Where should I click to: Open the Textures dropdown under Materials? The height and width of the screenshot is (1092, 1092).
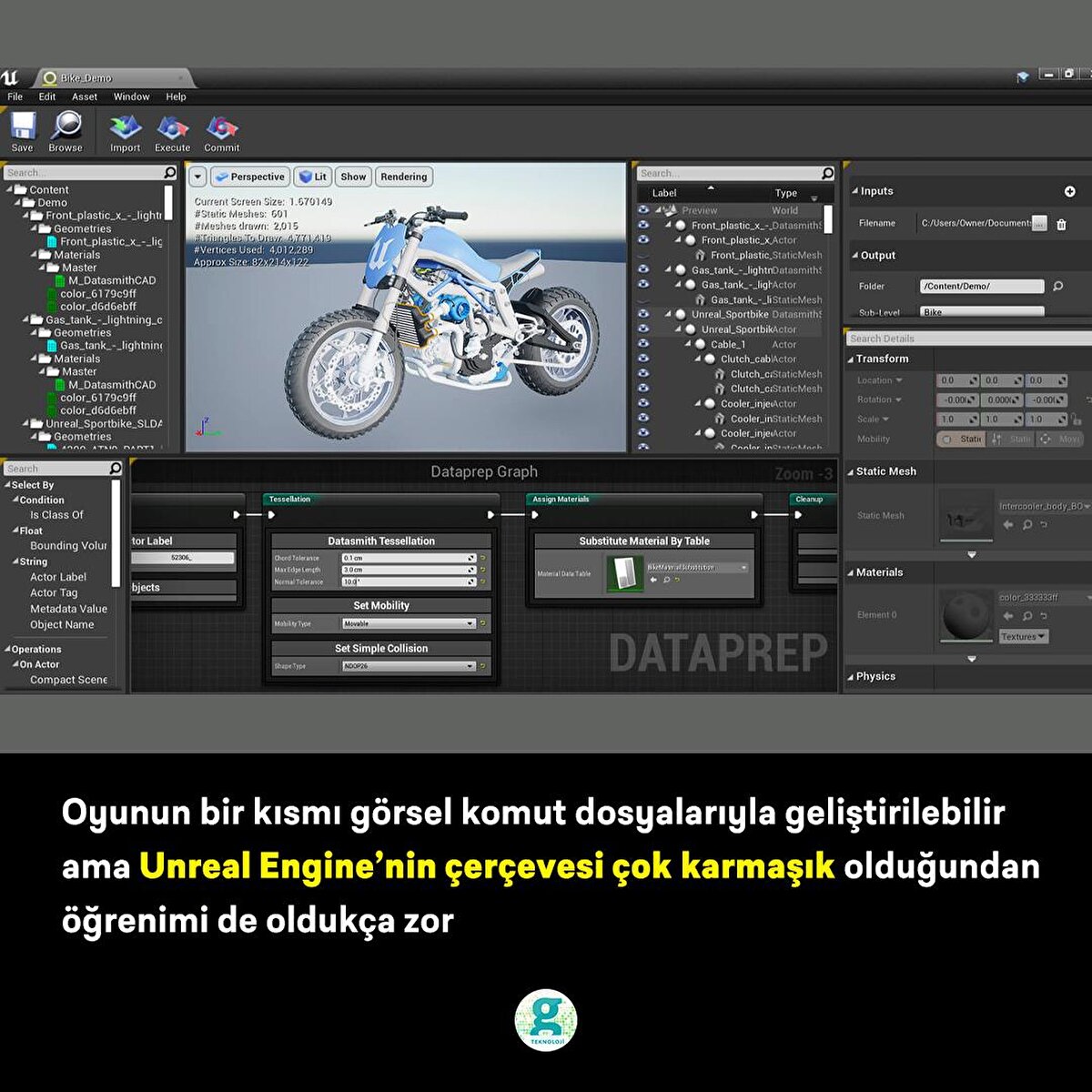(1023, 636)
